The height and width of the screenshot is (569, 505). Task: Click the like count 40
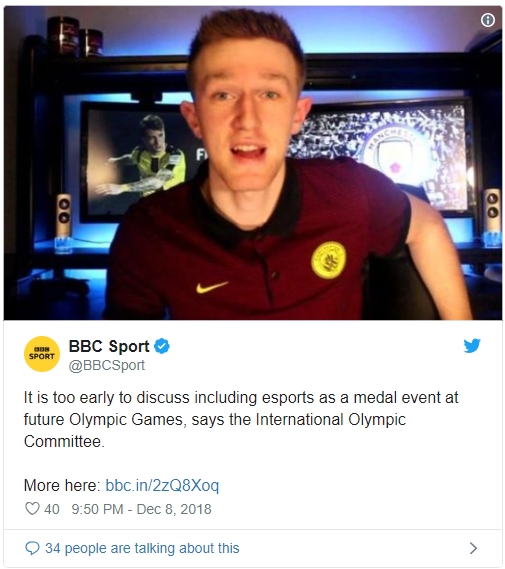click(52, 509)
